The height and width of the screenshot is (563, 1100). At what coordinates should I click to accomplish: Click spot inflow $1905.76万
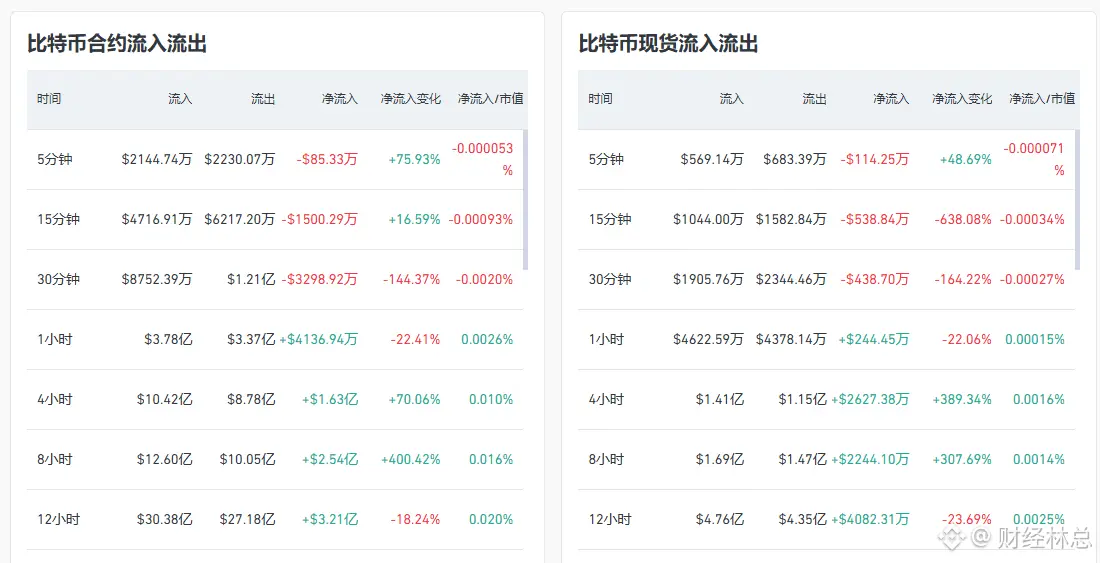709,280
